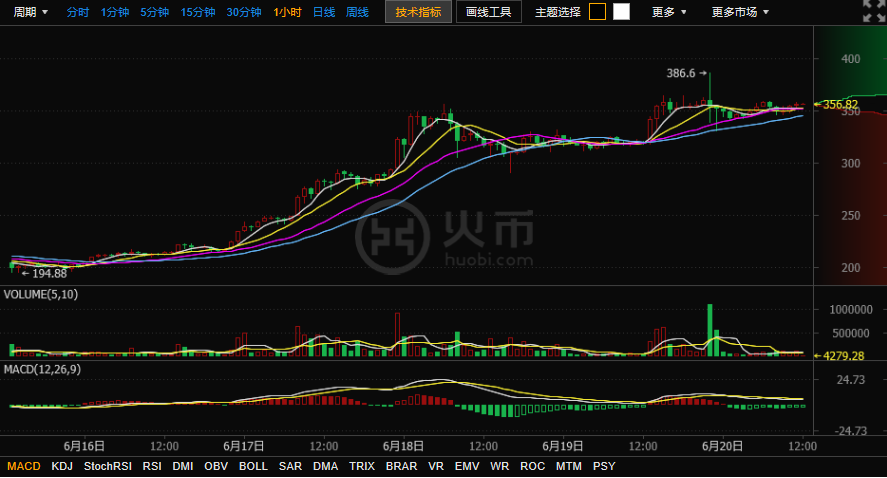This screenshot has height=478, width=887.
Task: Open the 更多 dropdown menu
Action: pyautogui.click(x=669, y=12)
